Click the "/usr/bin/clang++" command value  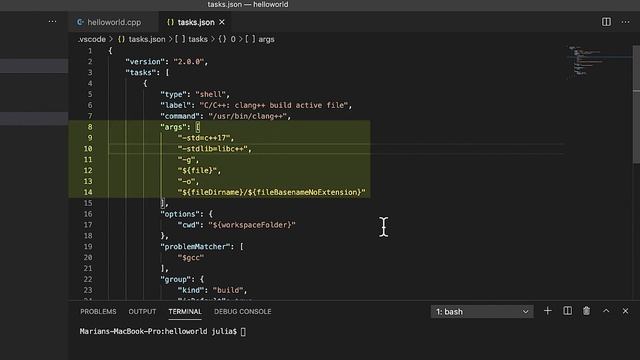(247, 116)
